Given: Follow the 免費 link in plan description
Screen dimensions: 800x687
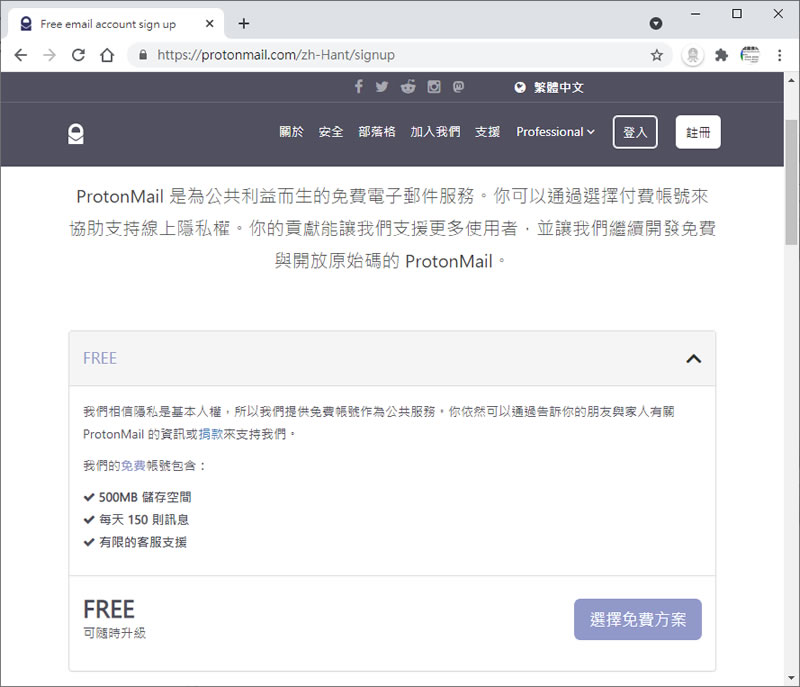Looking at the screenshot, I should 133,466.
